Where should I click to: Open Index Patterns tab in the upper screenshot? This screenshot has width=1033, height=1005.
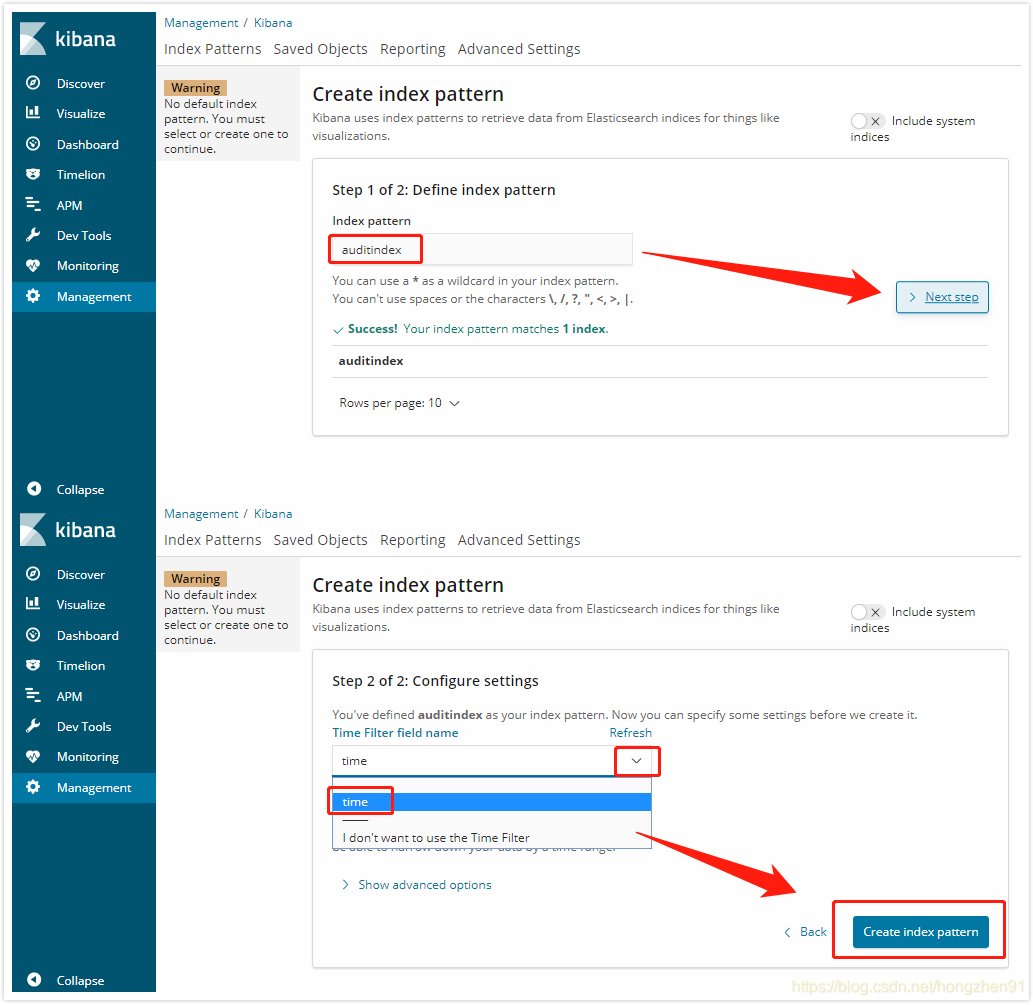coord(212,49)
